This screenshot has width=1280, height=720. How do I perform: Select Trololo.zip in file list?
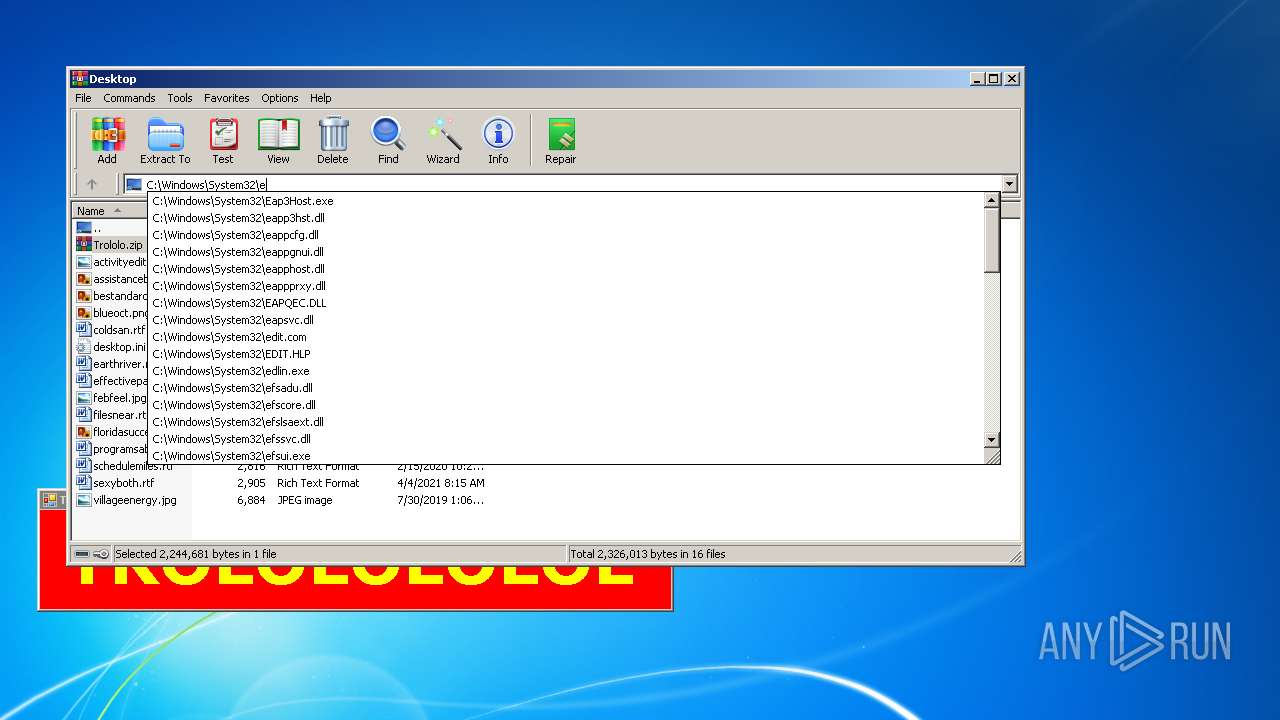click(110, 245)
